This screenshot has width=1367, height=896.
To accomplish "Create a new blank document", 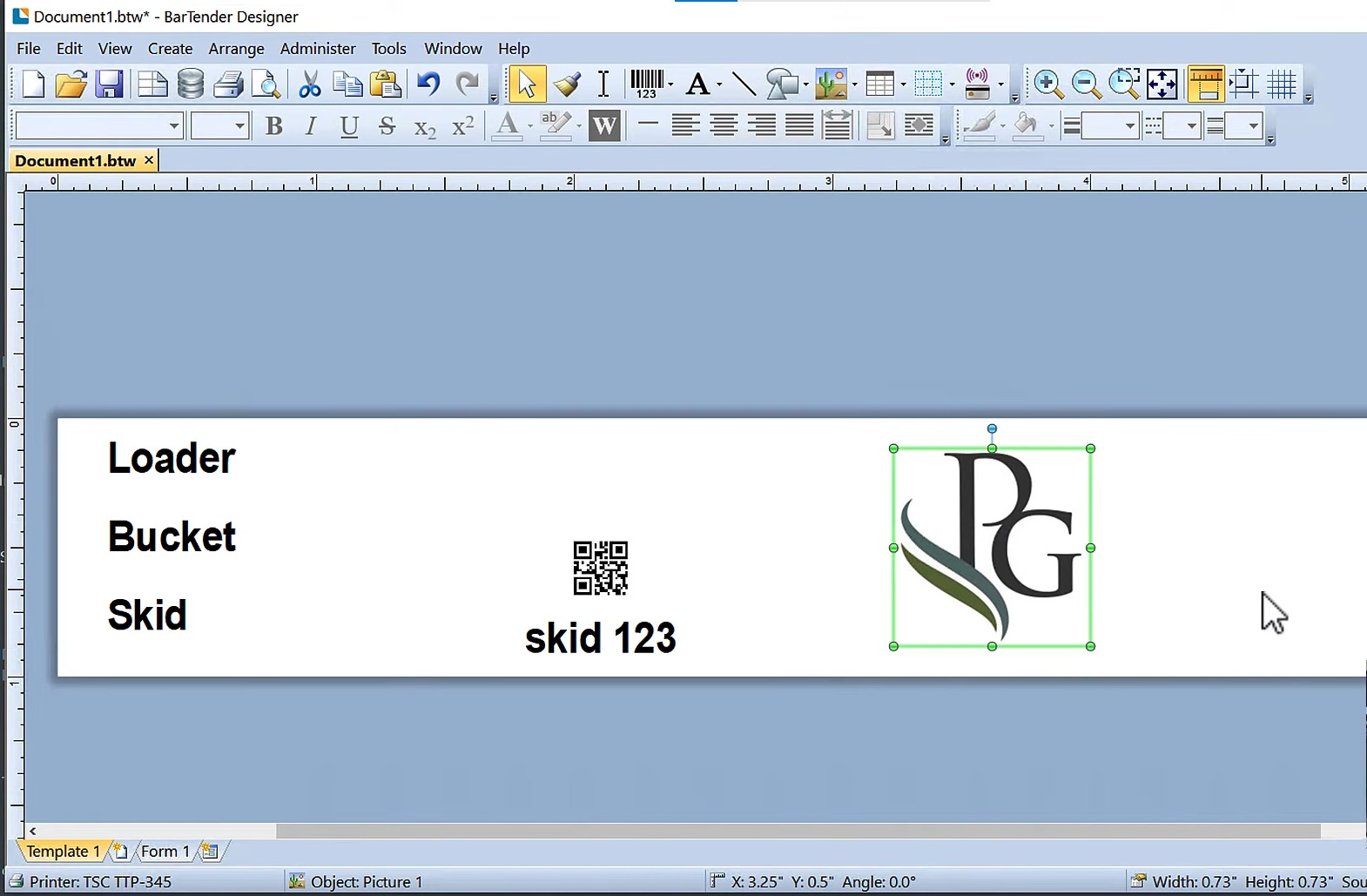I will [33, 84].
